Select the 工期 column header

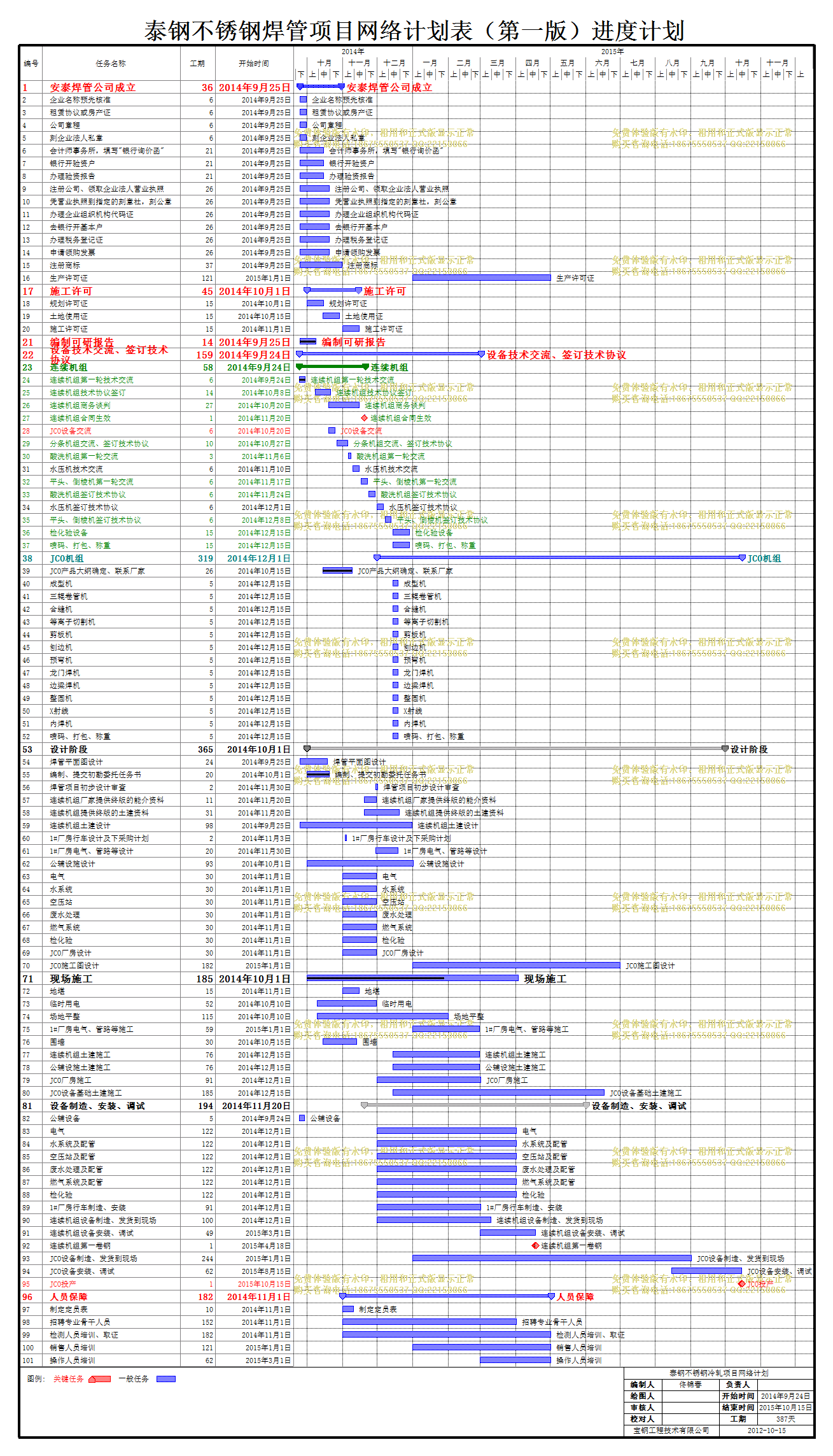pyautogui.click(x=197, y=64)
